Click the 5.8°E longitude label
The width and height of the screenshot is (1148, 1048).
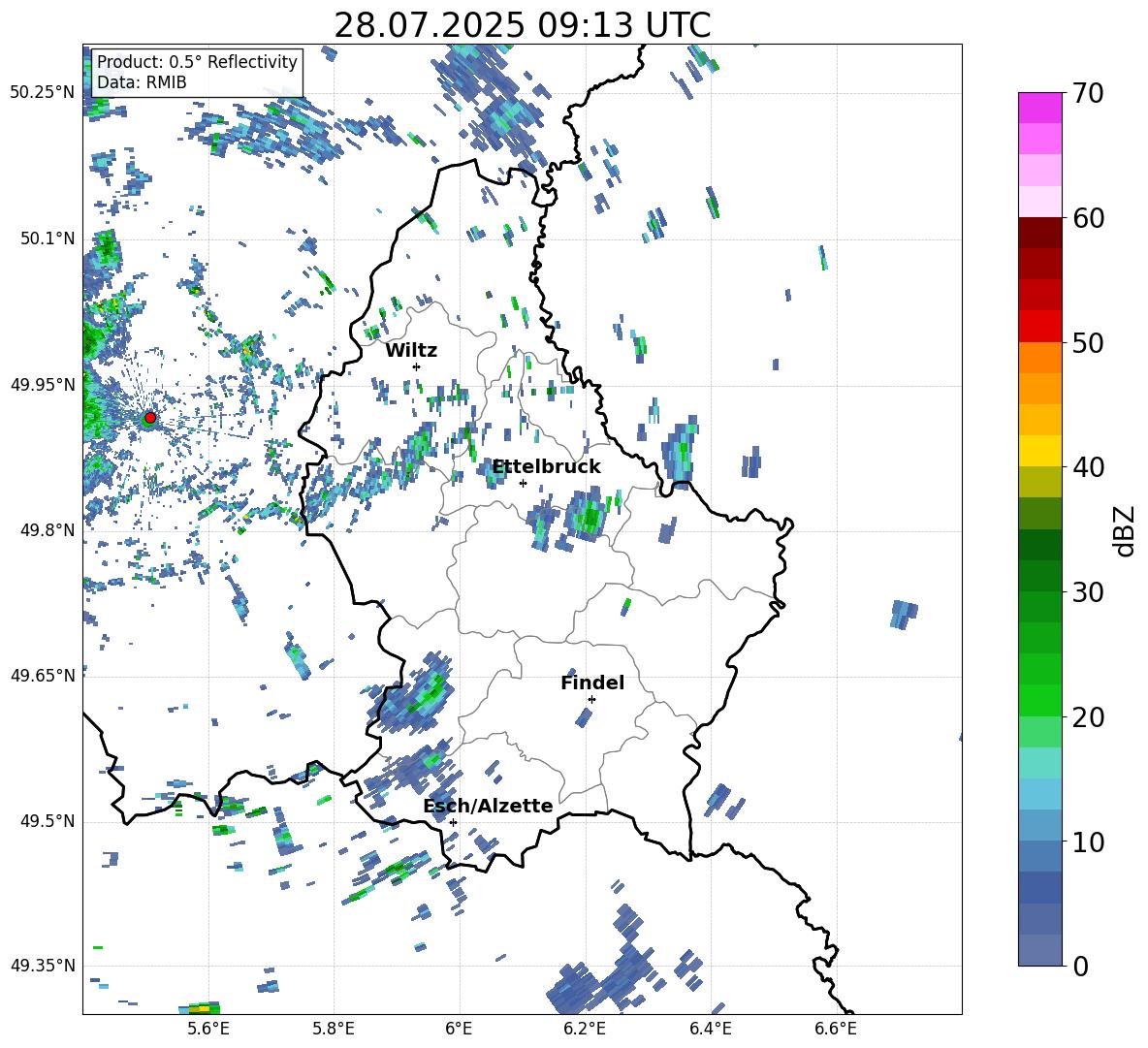(x=334, y=1029)
